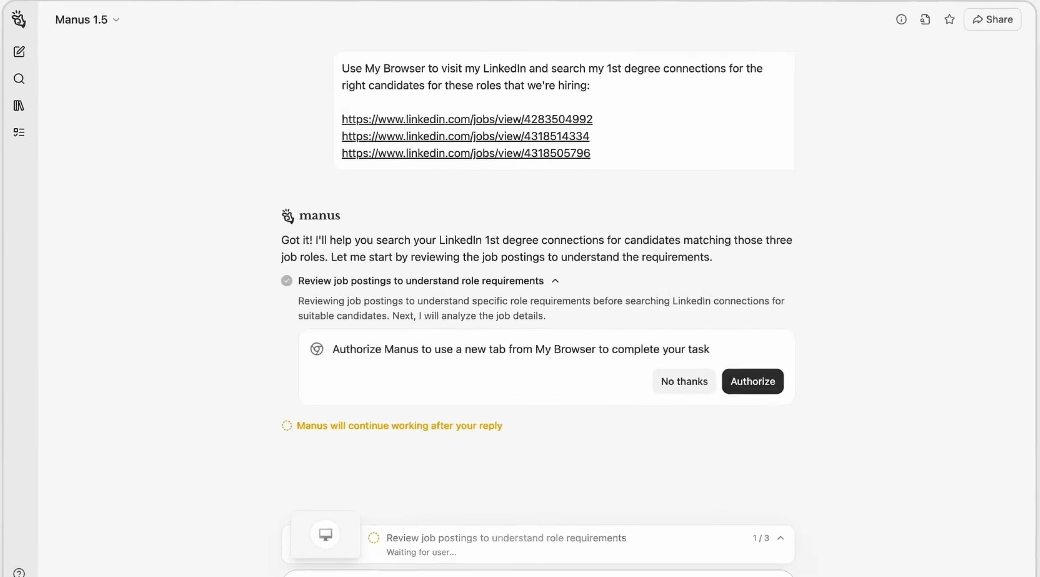Start a new chat with the compose icon
The image size is (1040, 577).
click(19, 51)
